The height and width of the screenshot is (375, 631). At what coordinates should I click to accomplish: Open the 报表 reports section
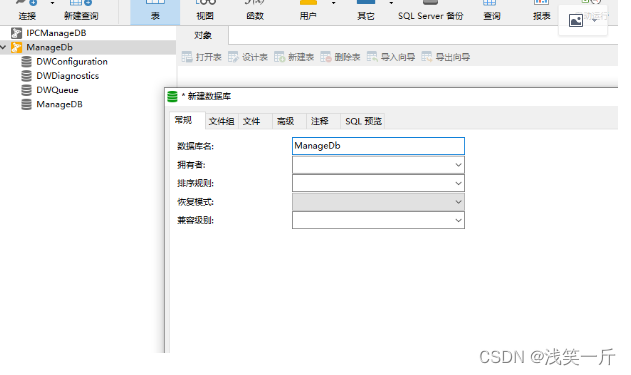click(541, 11)
